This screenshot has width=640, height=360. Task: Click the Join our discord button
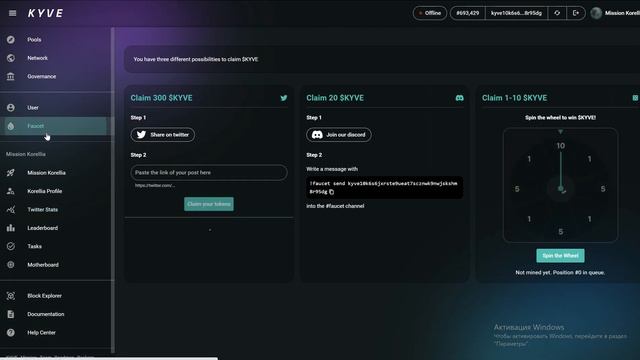point(339,135)
